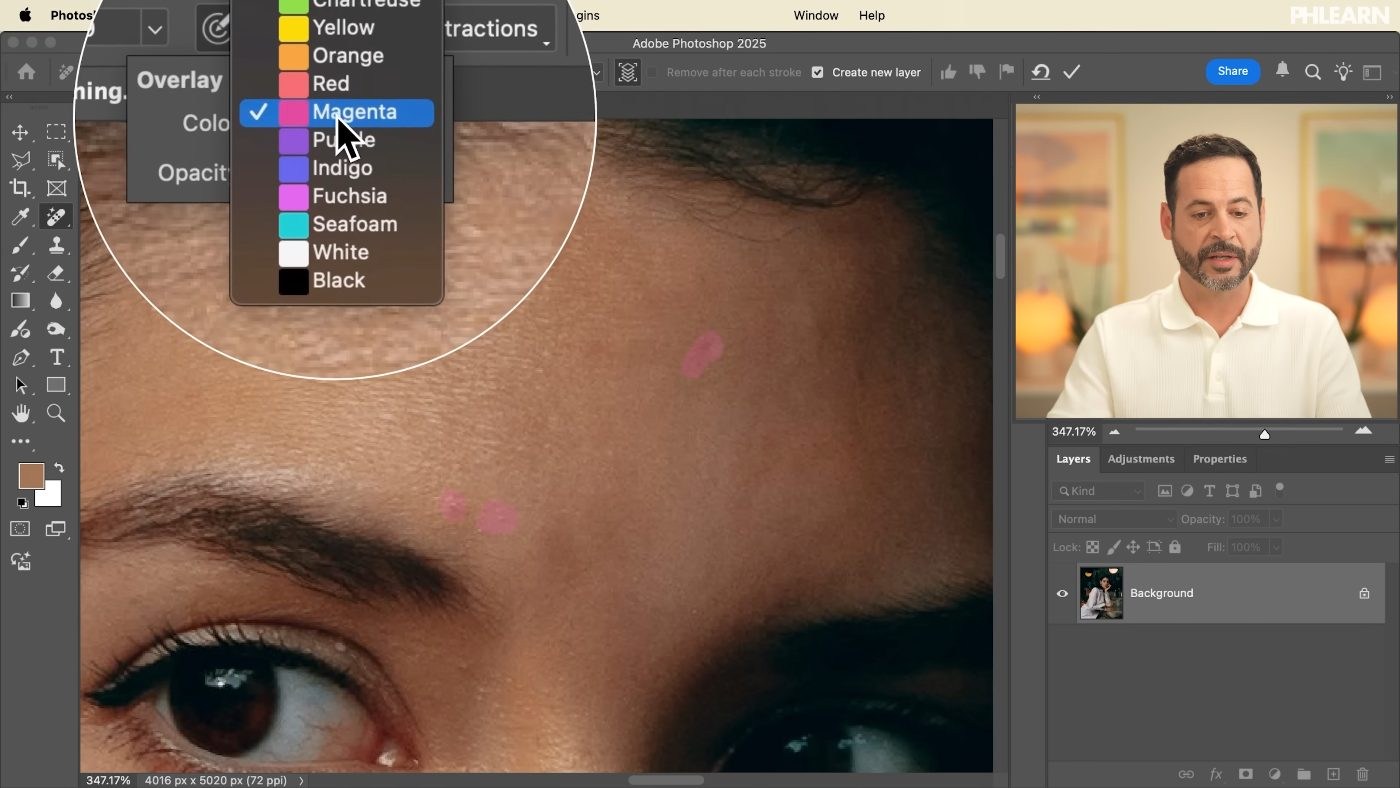Switch to the Adjustments tab
The height and width of the screenshot is (788, 1400).
pyautogui.click(x=1141, y=459)
